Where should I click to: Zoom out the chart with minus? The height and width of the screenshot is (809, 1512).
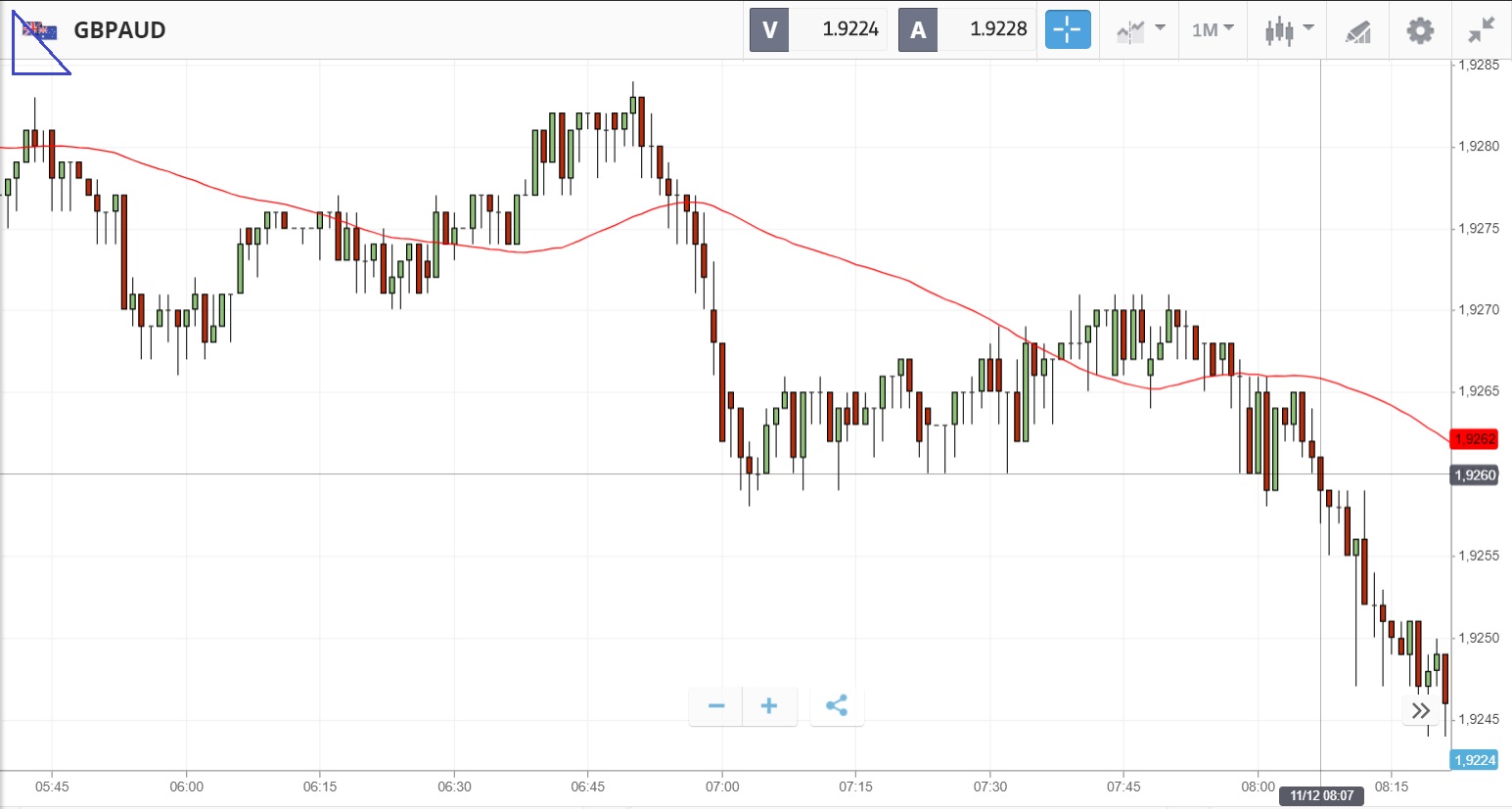pos(716,705)
